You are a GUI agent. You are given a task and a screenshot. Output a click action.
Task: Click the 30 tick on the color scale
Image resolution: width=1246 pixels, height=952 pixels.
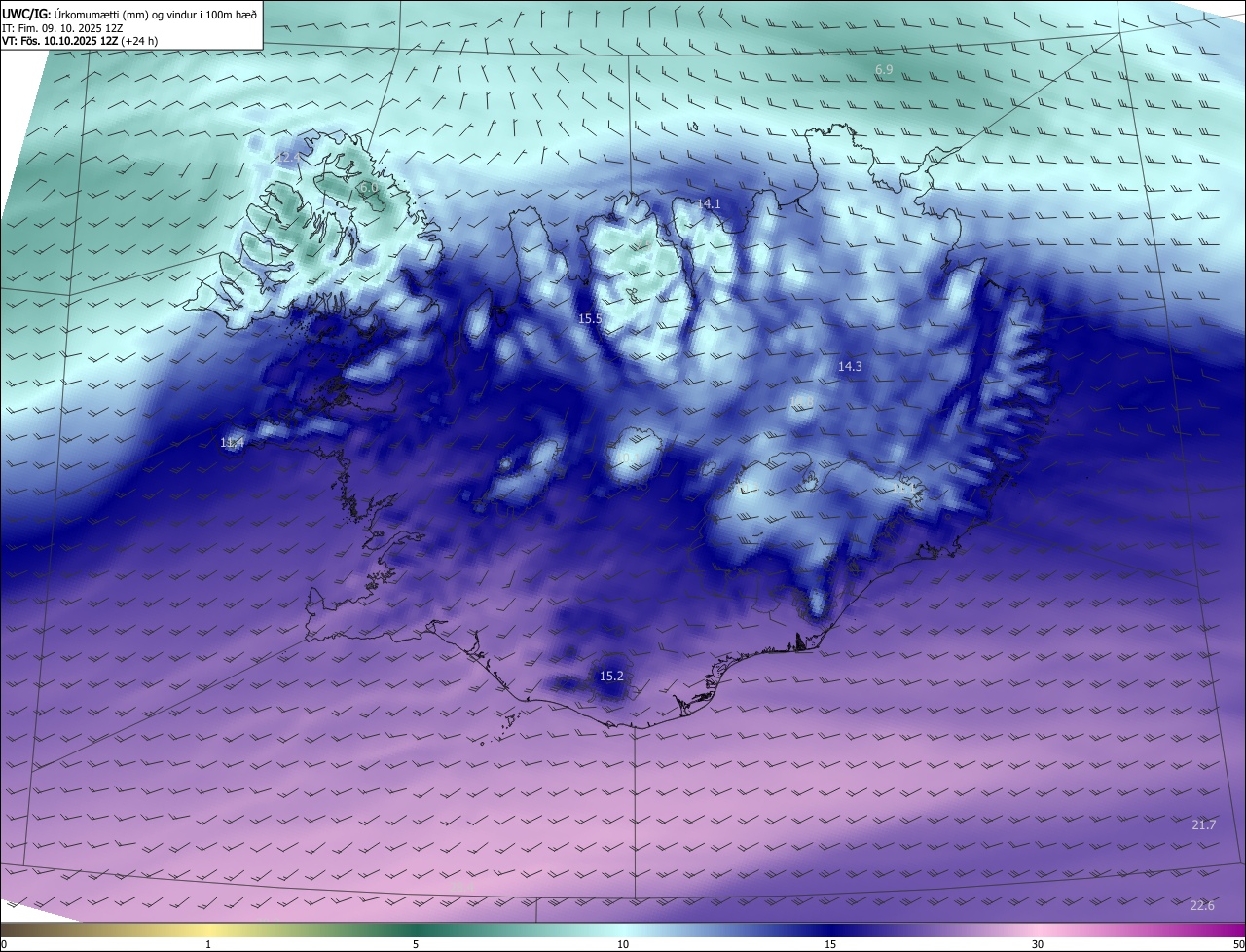pyautogui.click(x=1038, y=944)
